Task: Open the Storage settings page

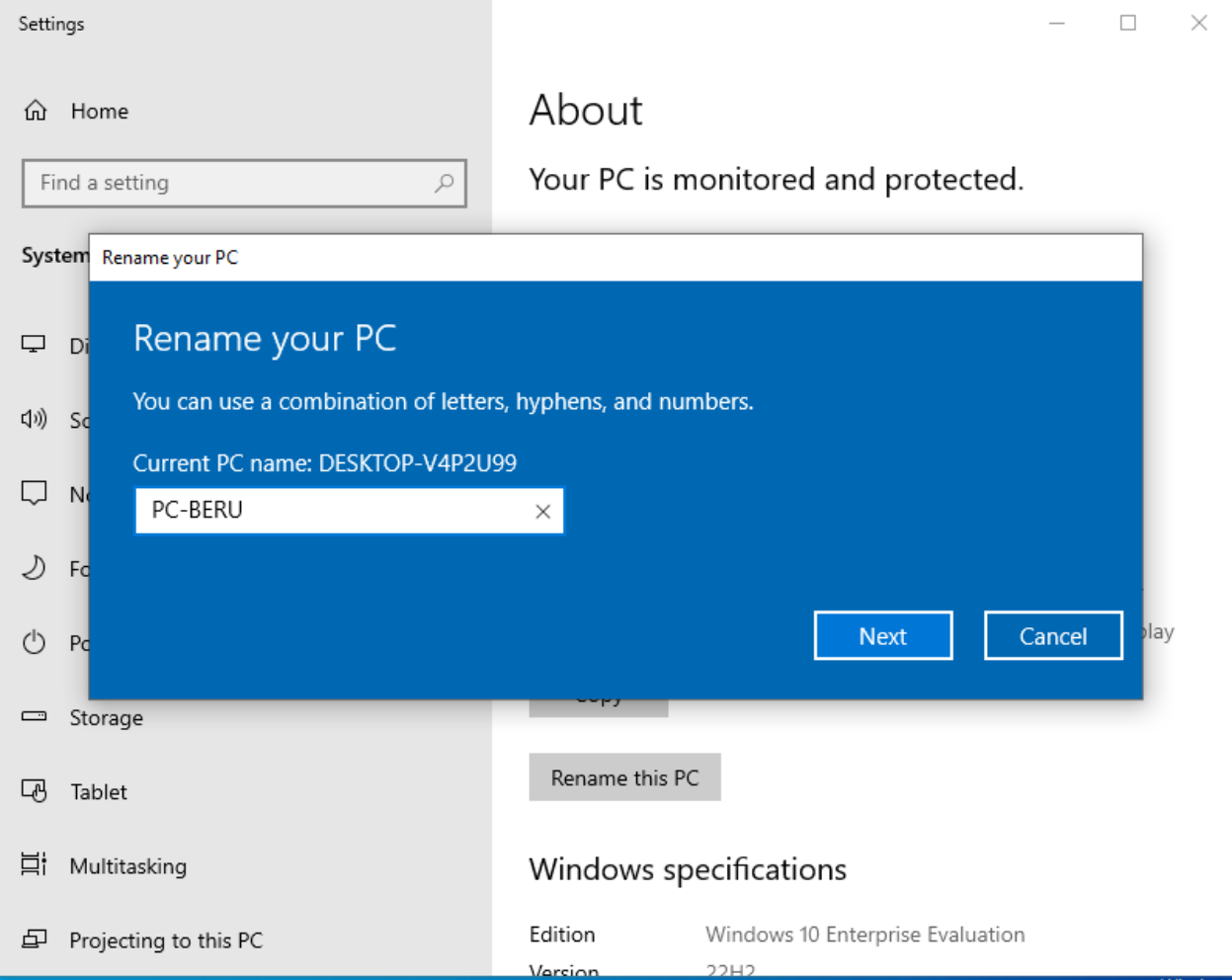Action: click(106, 718)
